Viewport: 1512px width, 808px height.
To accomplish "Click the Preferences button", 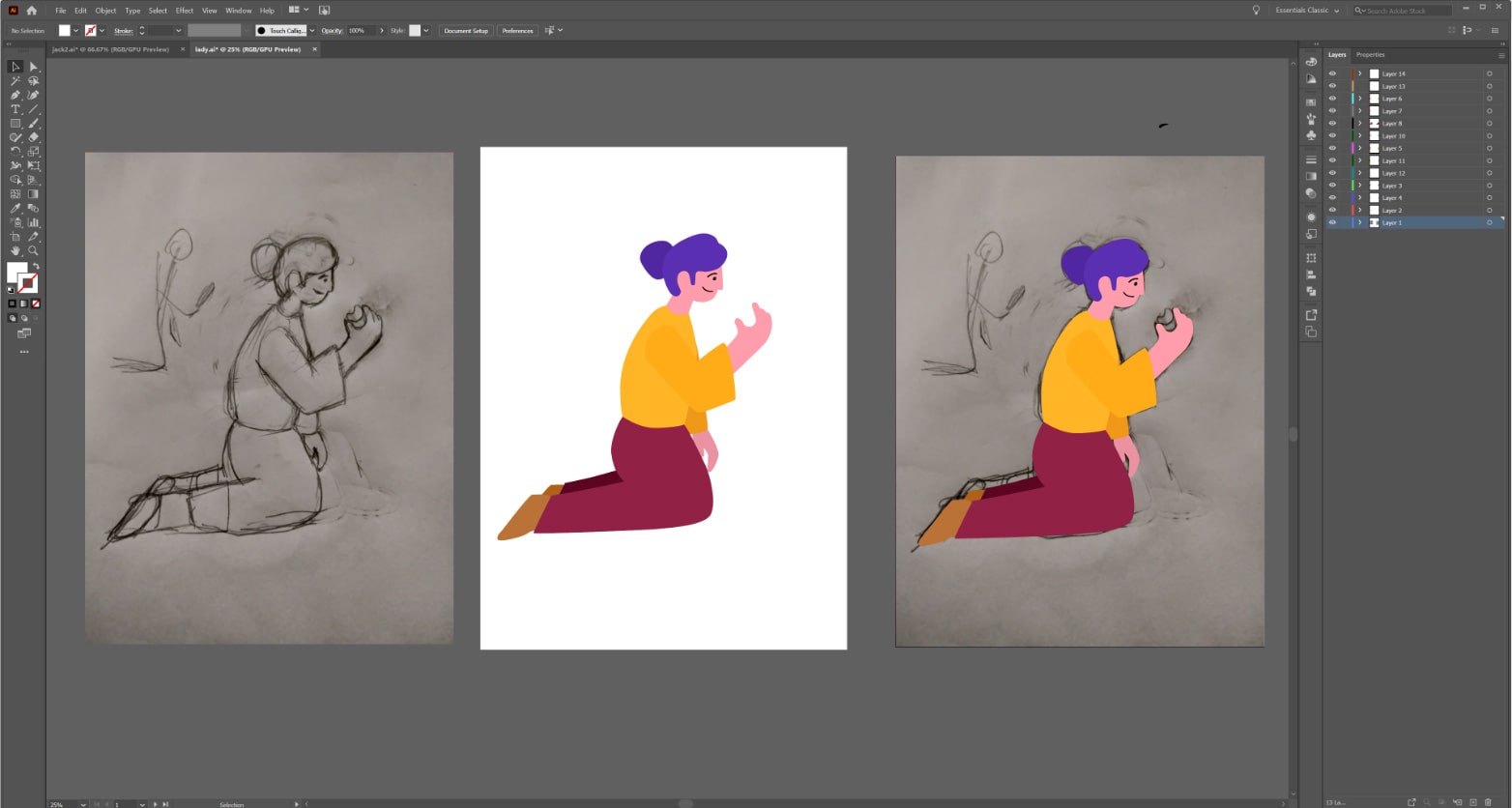I will point(517,31).
